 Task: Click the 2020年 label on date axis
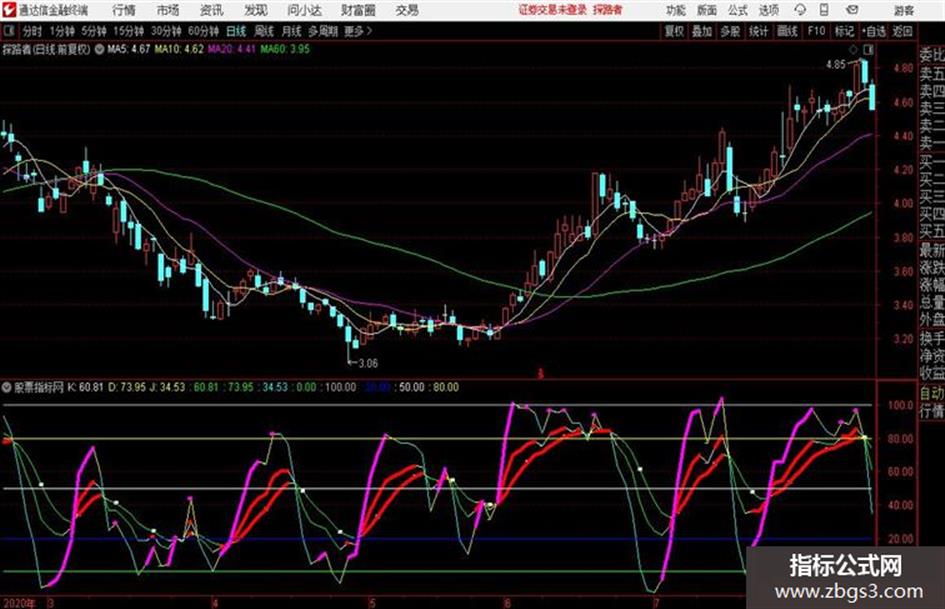point(19,603)
